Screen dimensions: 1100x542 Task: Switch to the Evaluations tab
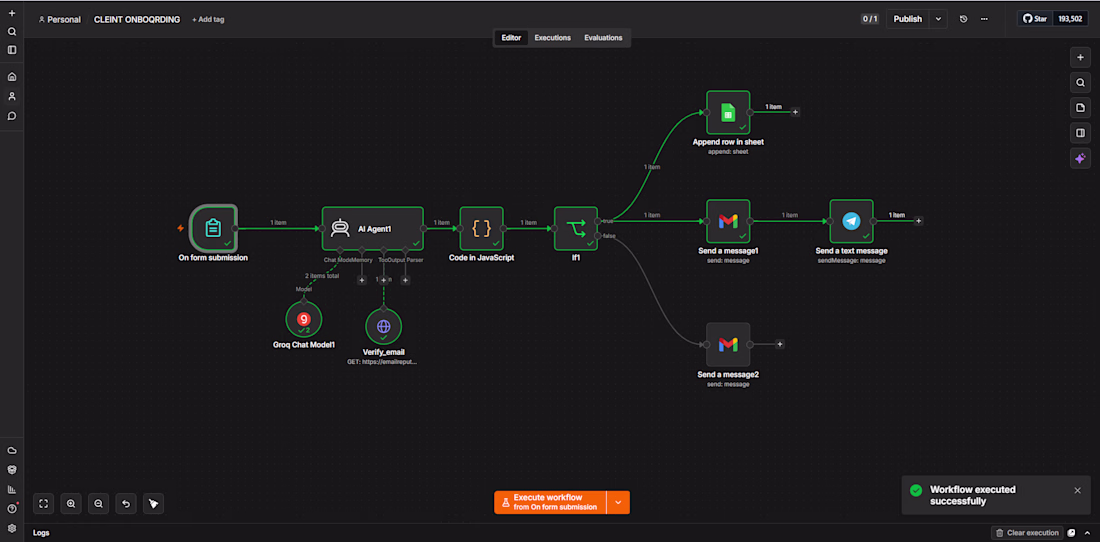(x=603, y=38)
